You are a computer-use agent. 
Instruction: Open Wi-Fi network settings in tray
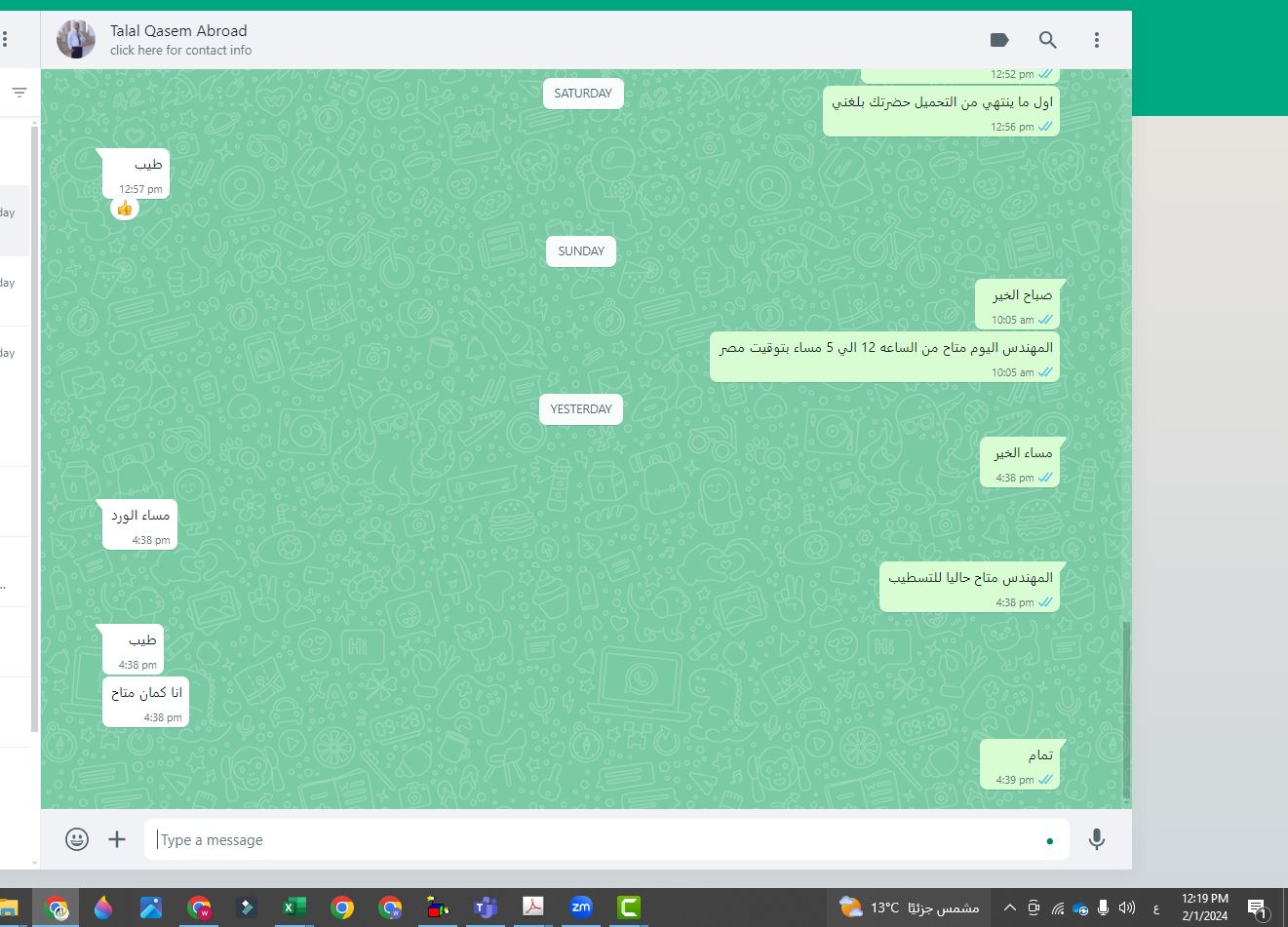(x=1057, y=908)
